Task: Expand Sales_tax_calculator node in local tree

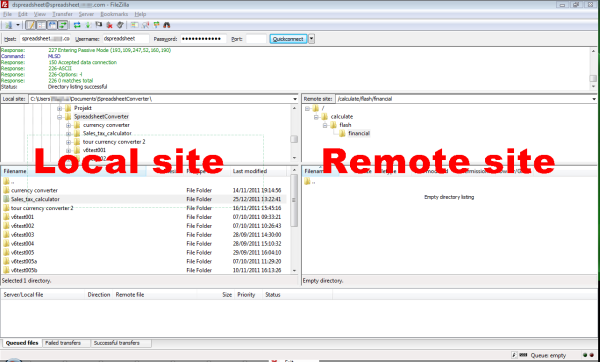Action: click(x=68, y=134)
